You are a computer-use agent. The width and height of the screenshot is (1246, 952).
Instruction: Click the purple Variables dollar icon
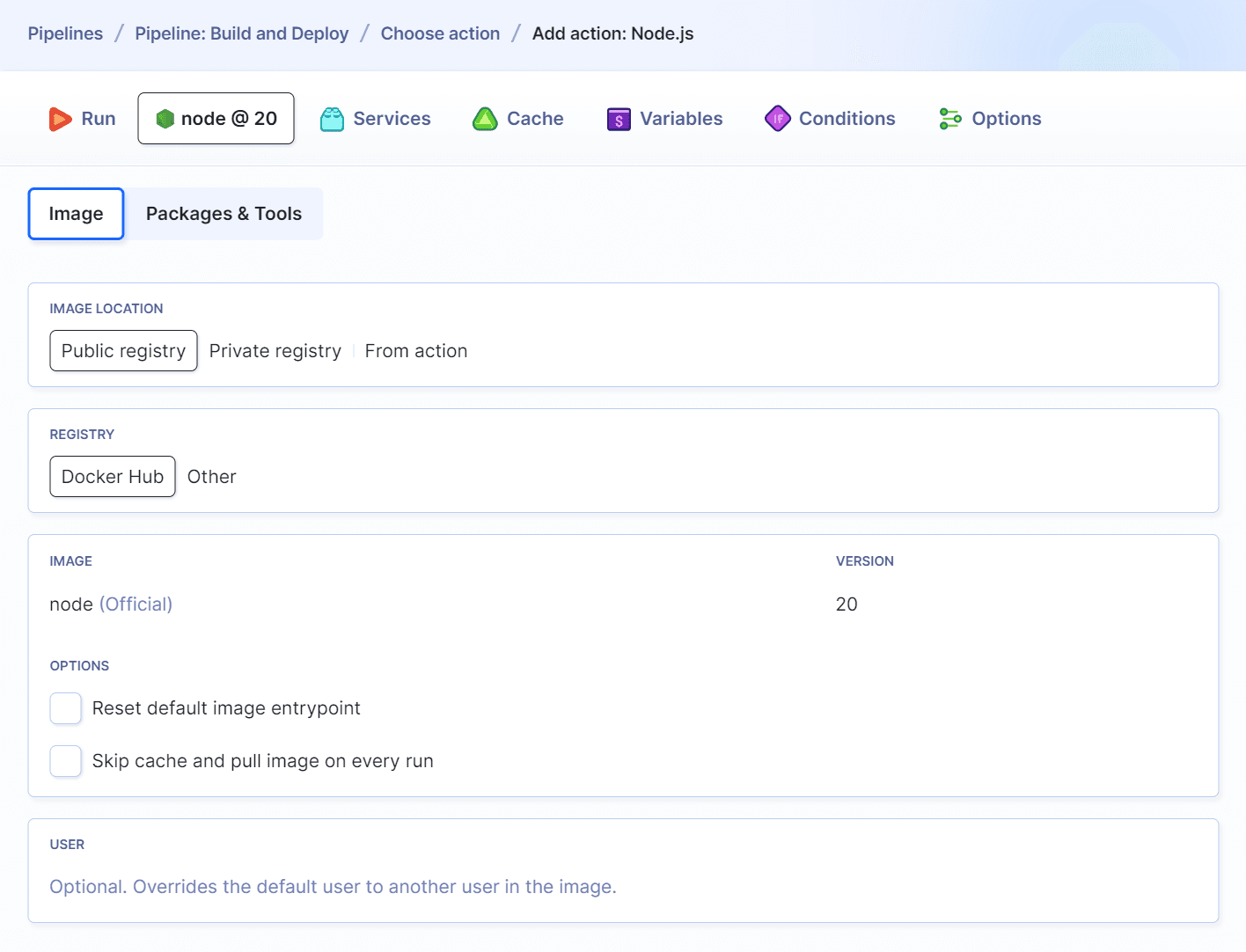[x=619, y=119]
